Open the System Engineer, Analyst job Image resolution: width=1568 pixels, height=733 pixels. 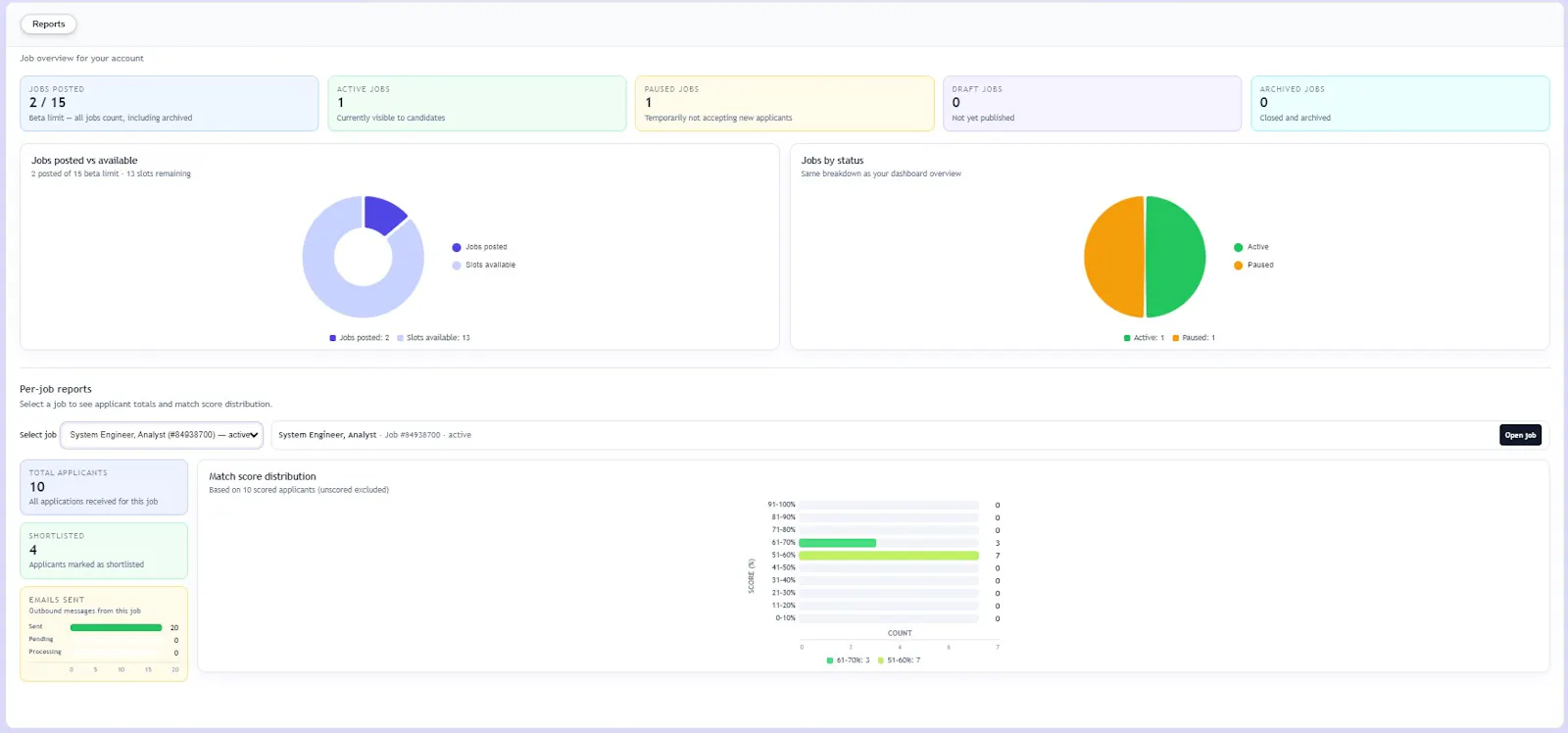[x=1520, y=435]
